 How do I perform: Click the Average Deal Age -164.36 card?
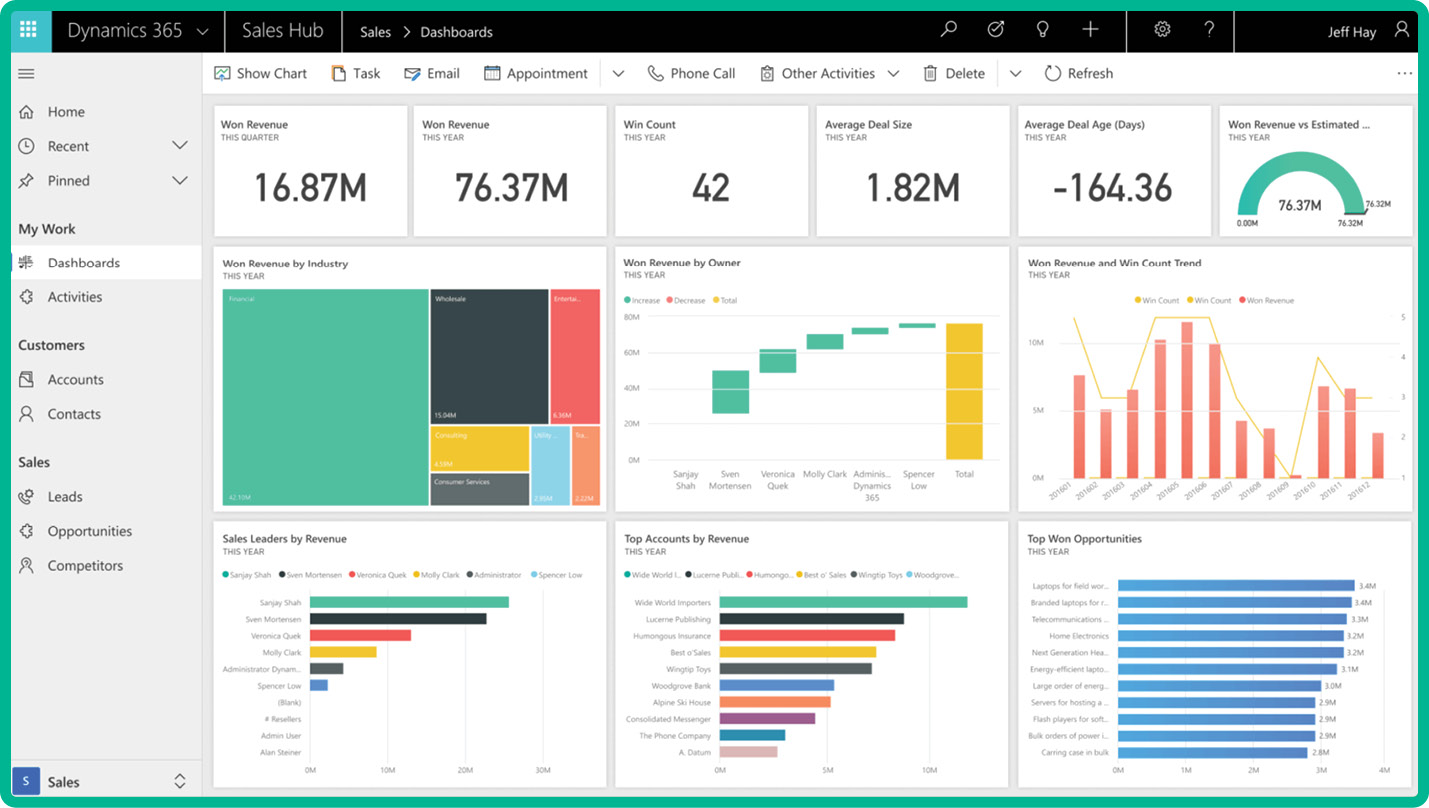[x=1113, y=171]
